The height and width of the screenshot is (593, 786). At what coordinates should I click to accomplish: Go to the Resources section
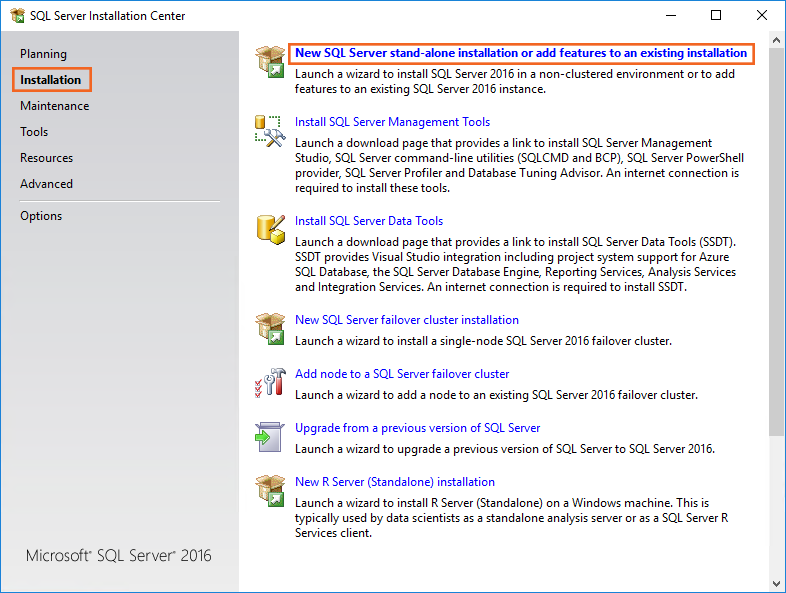coord(46,158)
